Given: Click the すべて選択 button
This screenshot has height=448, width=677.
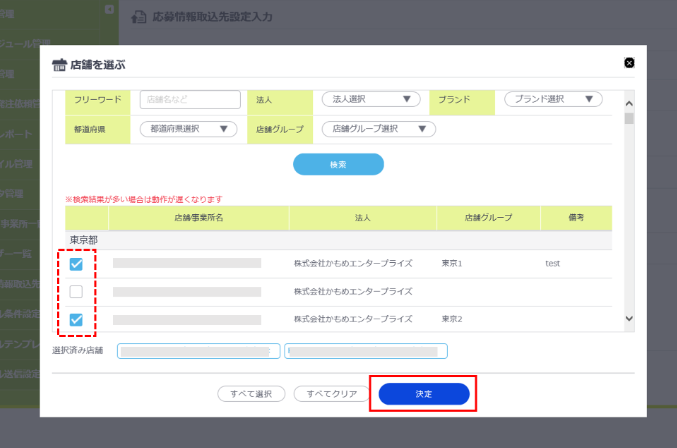Looking at the screenshot, I should pyautogui.click(x=251, y=394).
